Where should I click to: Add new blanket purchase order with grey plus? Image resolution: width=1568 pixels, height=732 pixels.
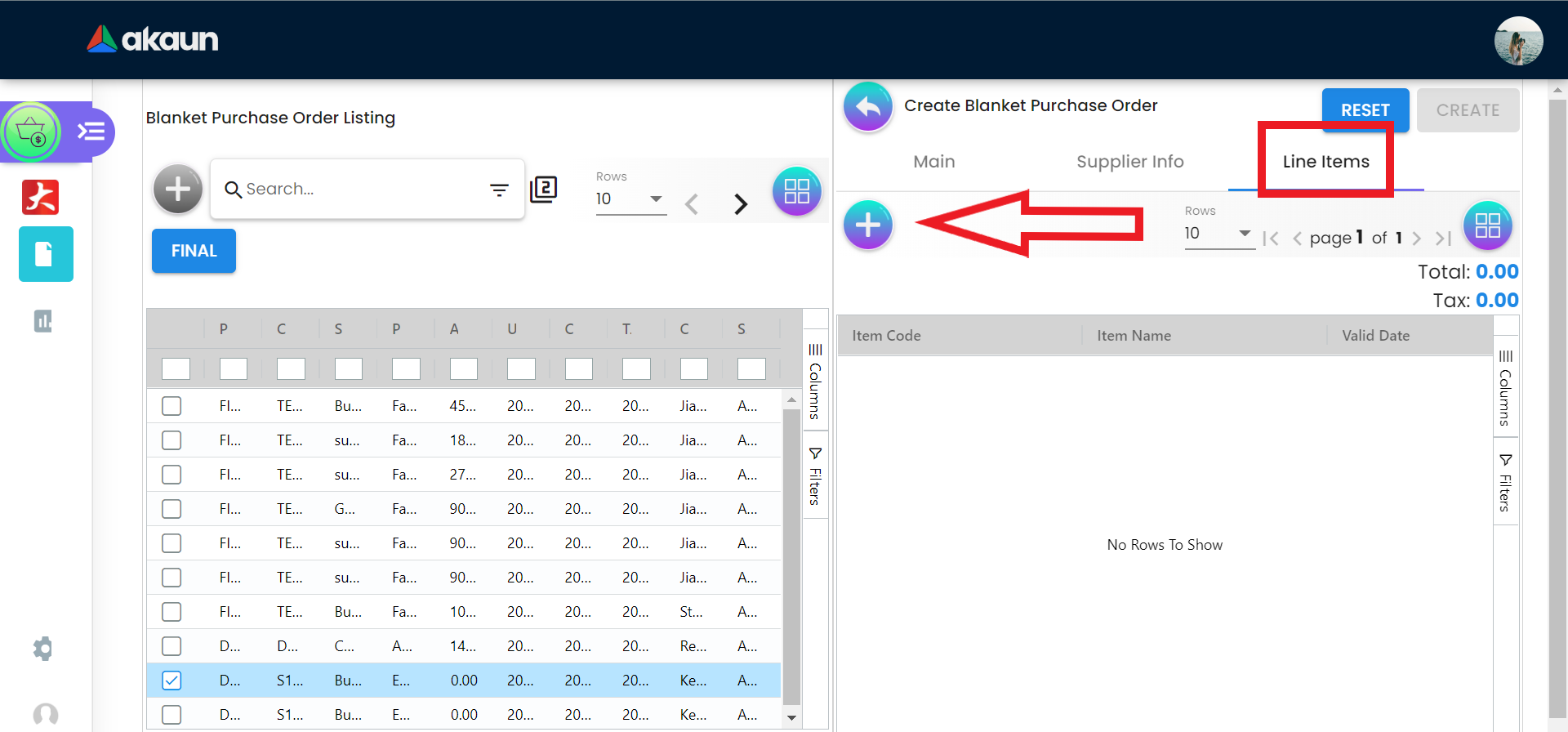coord(178,189)
